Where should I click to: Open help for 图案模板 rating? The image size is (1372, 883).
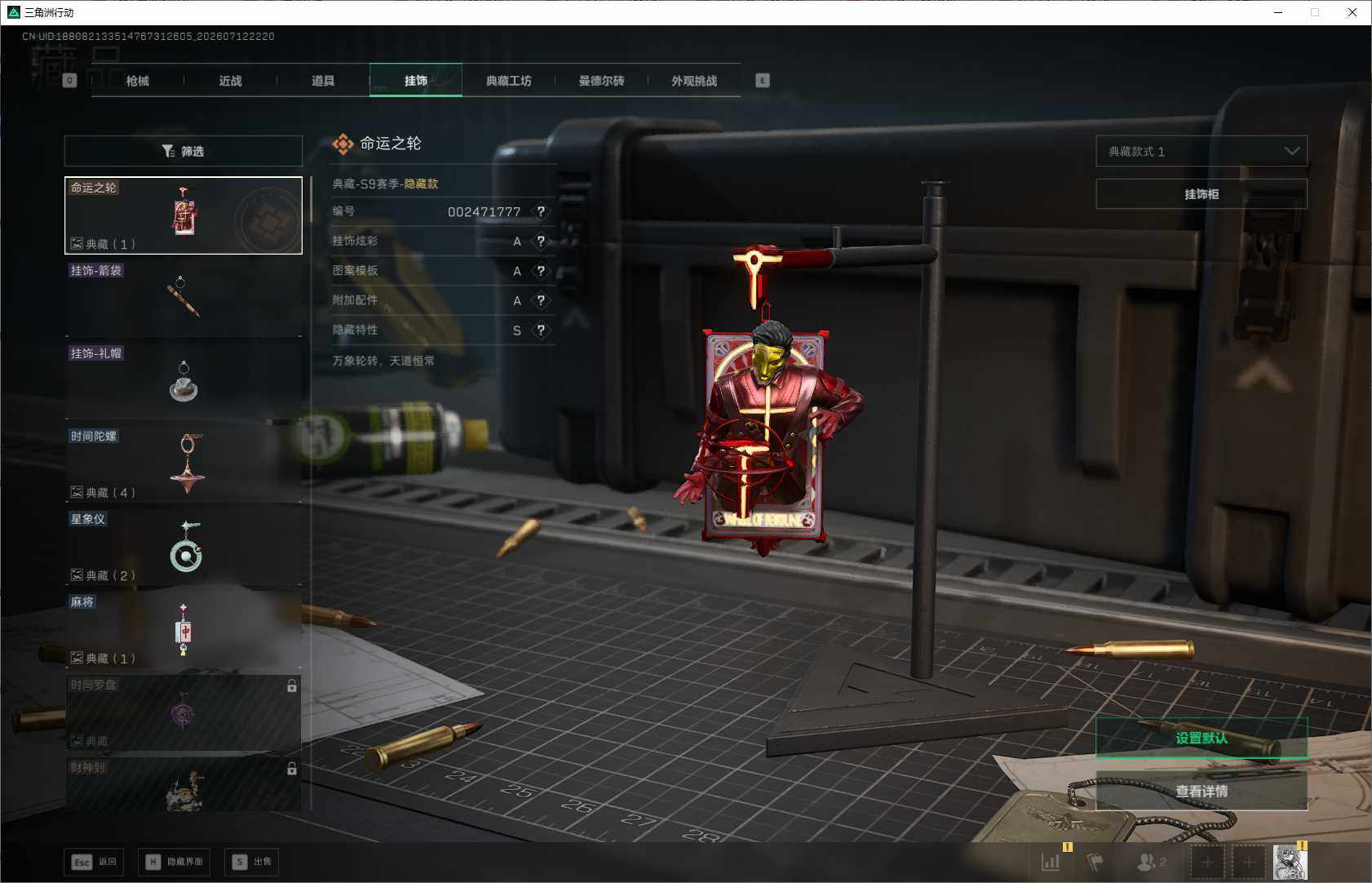[541, 271]
